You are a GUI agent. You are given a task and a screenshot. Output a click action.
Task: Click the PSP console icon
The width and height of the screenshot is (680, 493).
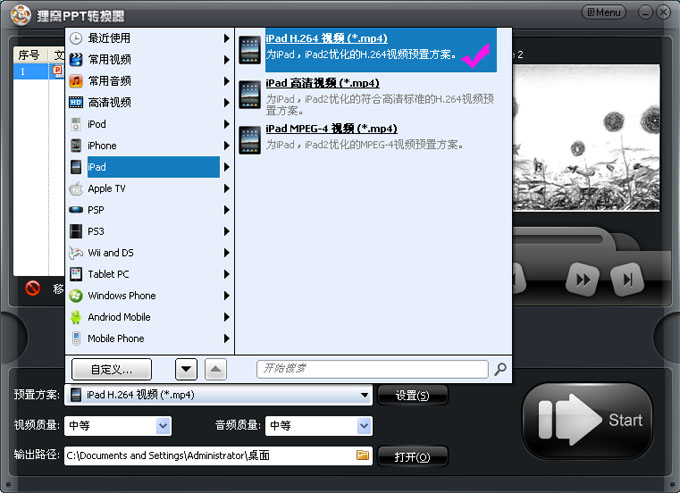76,210
